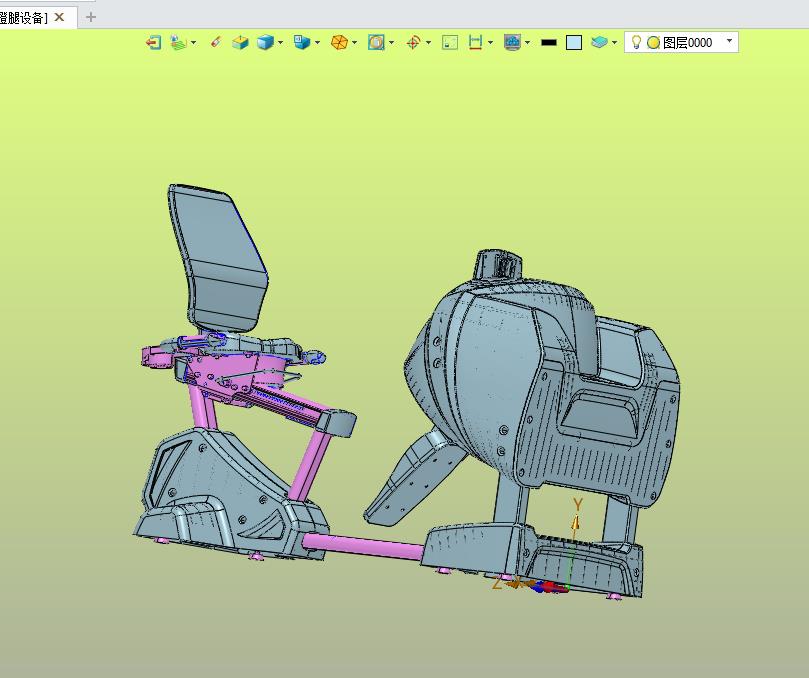The width and height of the screenshot is (809, 678).
Task: Close the 蹬腿设备 document tab
Action: point(59,17)
